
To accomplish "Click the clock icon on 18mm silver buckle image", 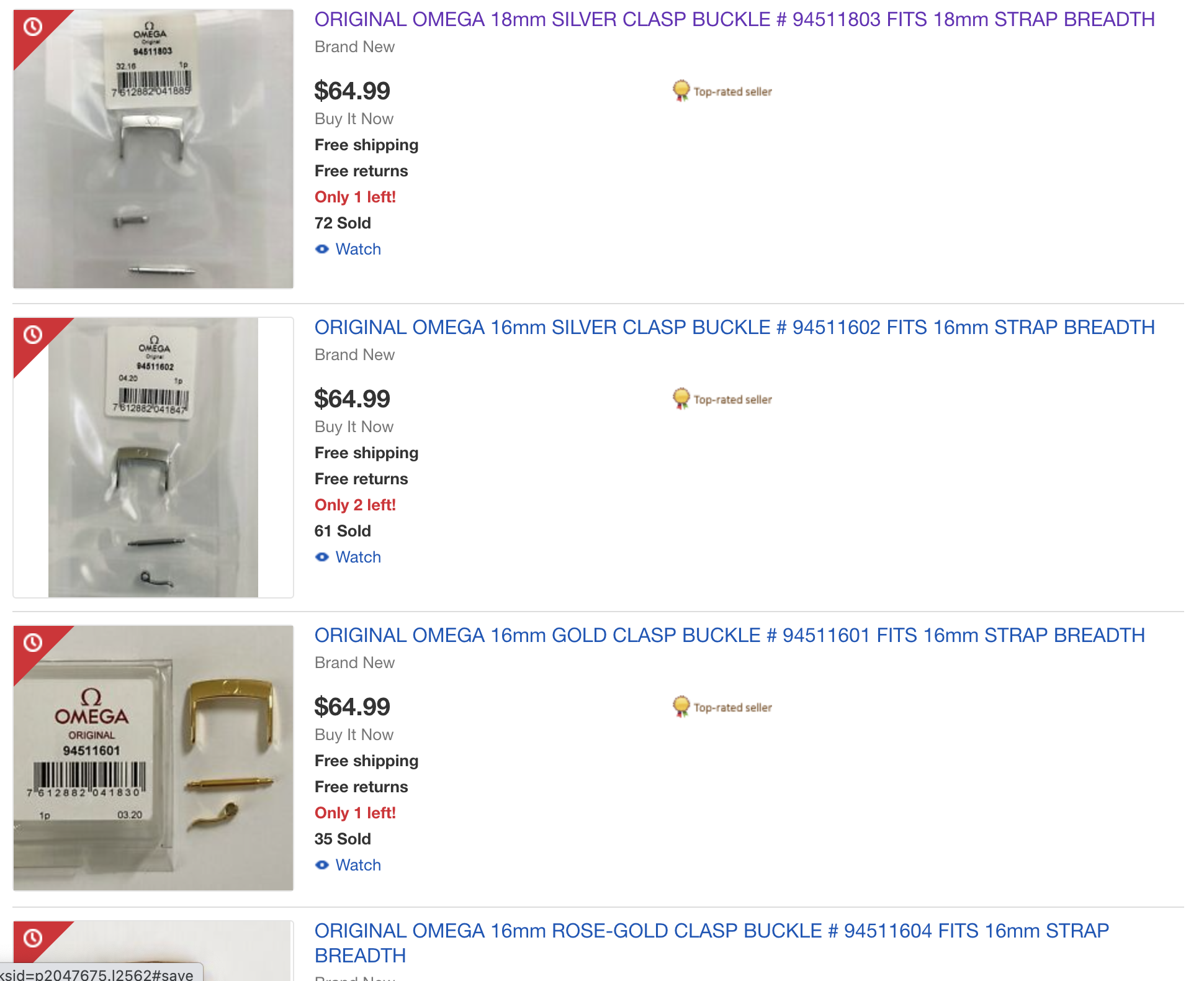I will click(33, 27).
